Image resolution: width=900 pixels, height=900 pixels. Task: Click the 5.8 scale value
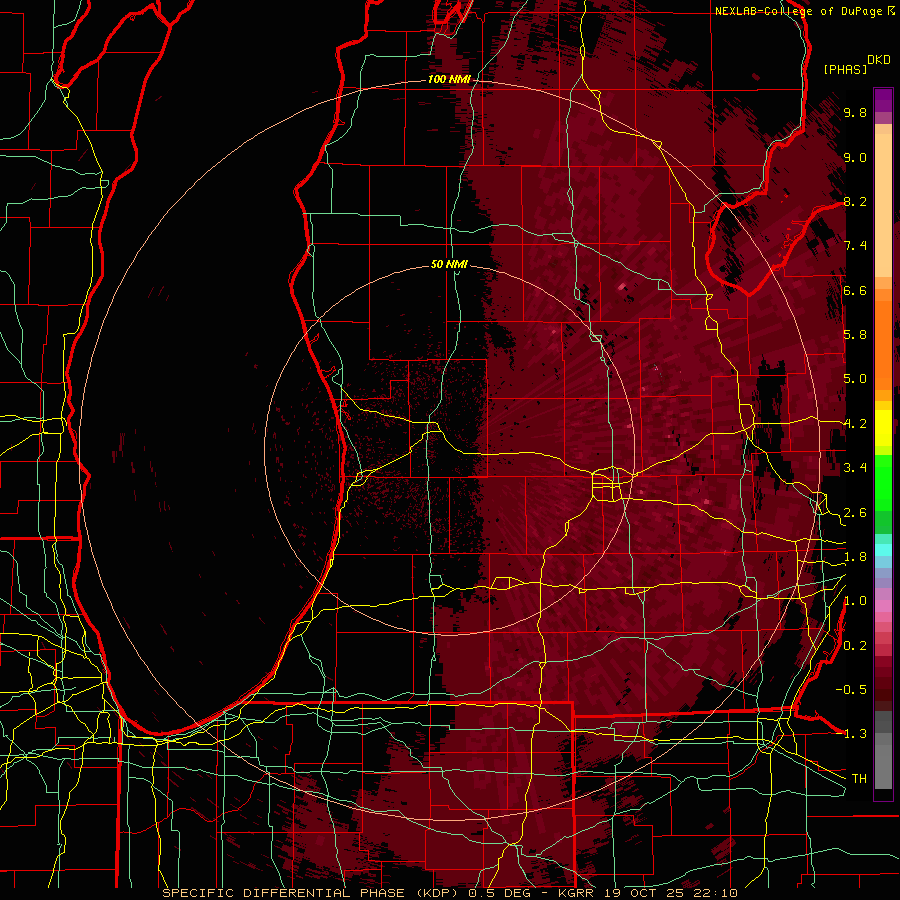coord(855,335)
